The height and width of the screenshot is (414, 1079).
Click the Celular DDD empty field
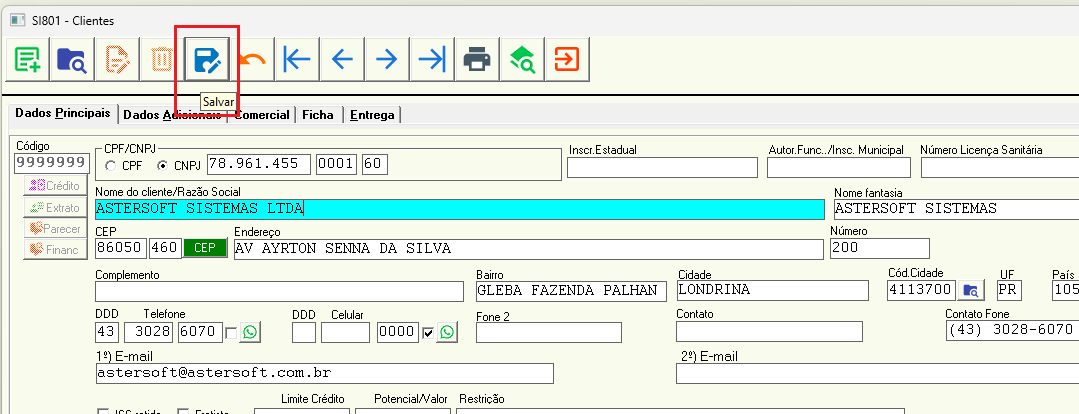(304, 332)
